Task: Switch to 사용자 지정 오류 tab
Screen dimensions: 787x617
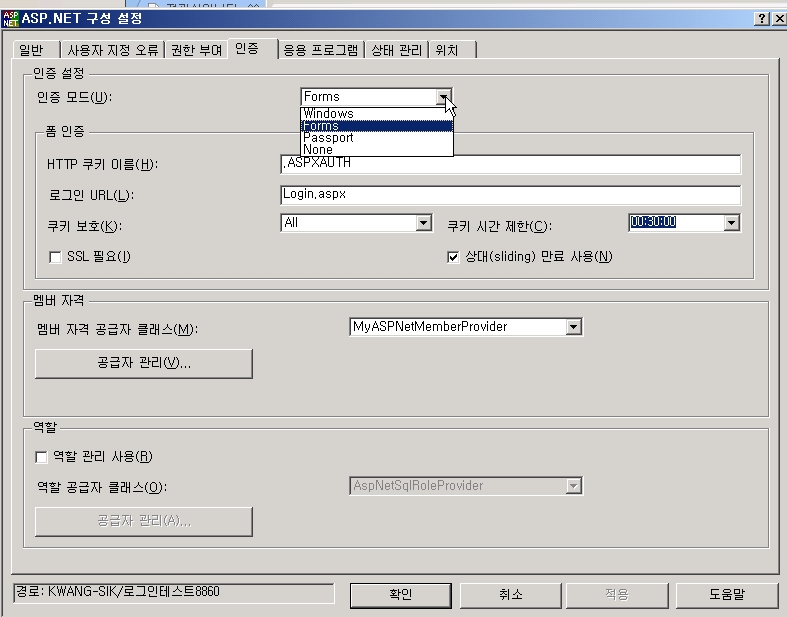Action: [112, 50]
